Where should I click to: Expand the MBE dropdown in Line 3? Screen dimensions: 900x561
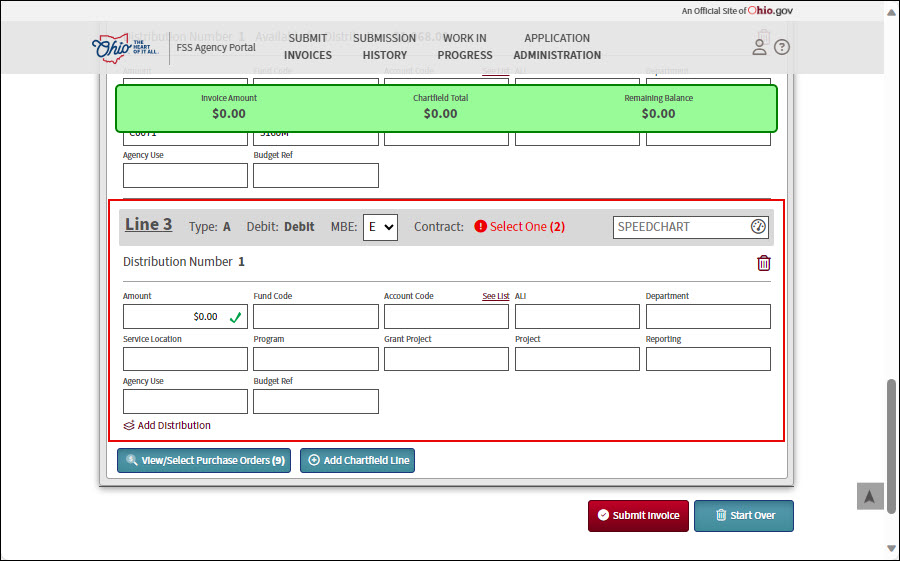380,227
